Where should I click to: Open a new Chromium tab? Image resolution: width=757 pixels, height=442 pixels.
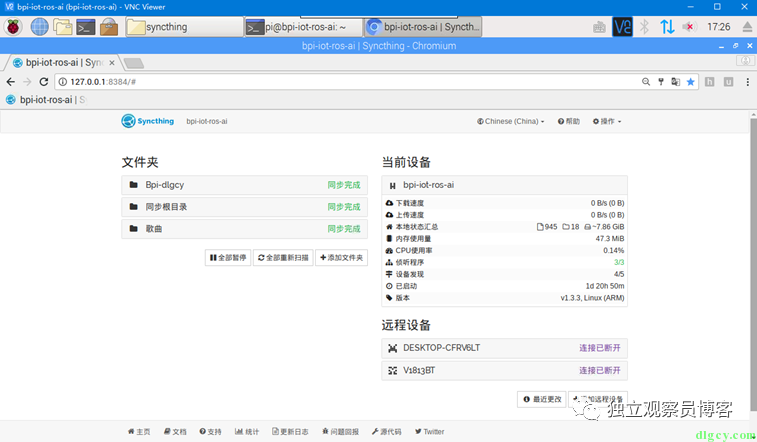pyautogui.click(x=133, y=63)
